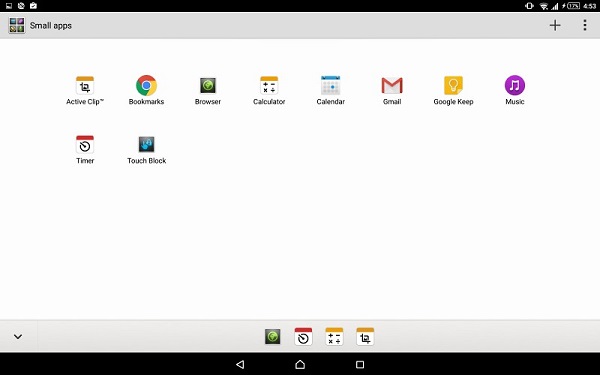Tap the Timer shortcut in bottom tray
The image size is (600, 375).
[303, 337]
